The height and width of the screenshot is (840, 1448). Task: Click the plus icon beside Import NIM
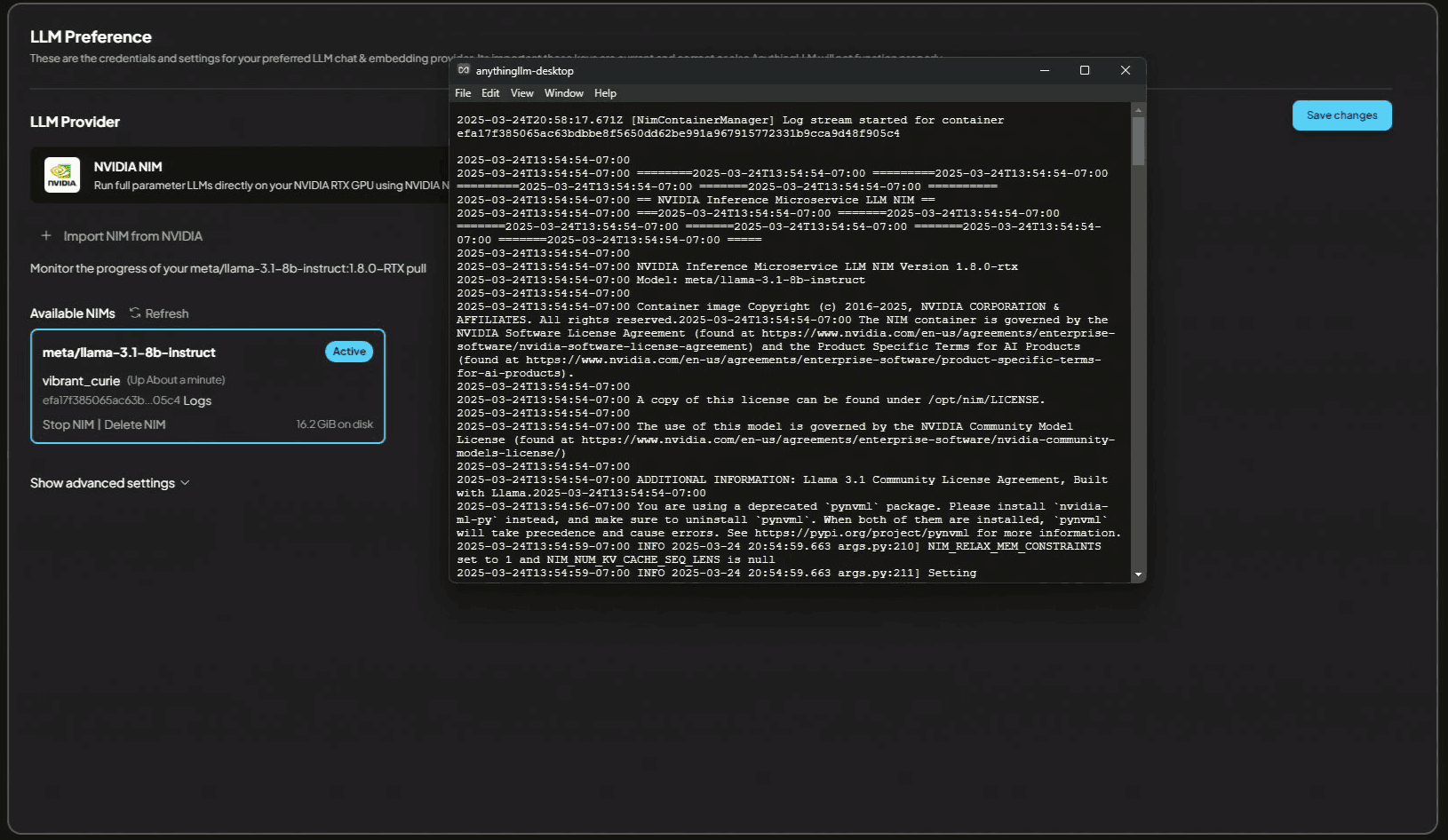pos(46,236)
